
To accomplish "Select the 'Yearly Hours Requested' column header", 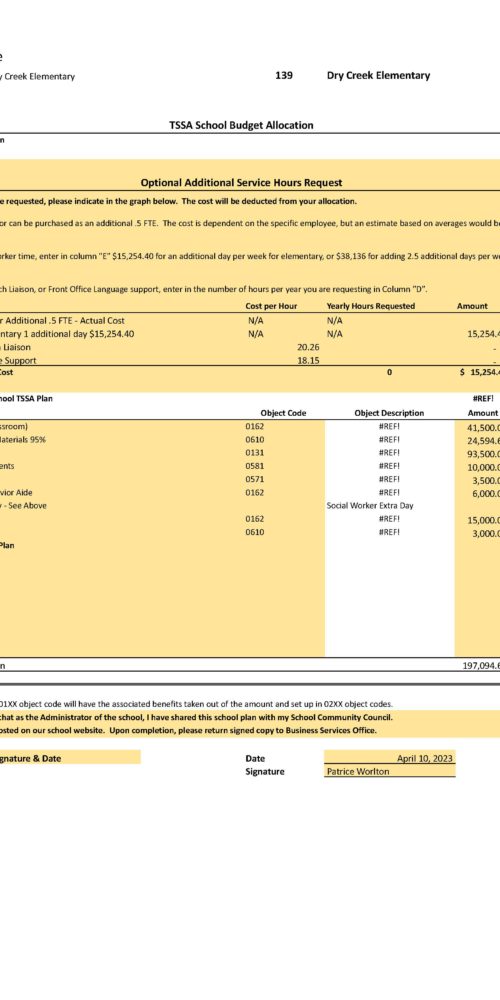I will pyautogui.click(x=371, y=306).
